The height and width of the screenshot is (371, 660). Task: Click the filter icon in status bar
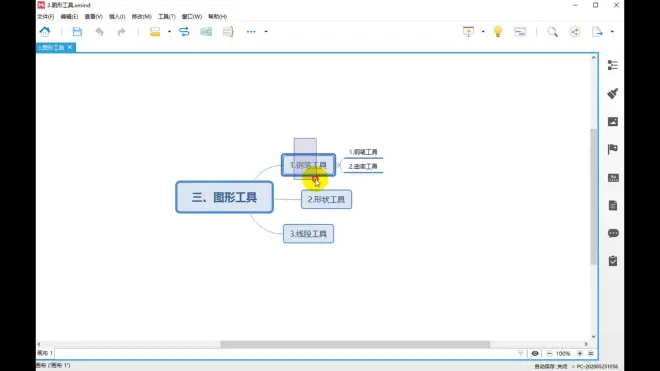[521, 353]
